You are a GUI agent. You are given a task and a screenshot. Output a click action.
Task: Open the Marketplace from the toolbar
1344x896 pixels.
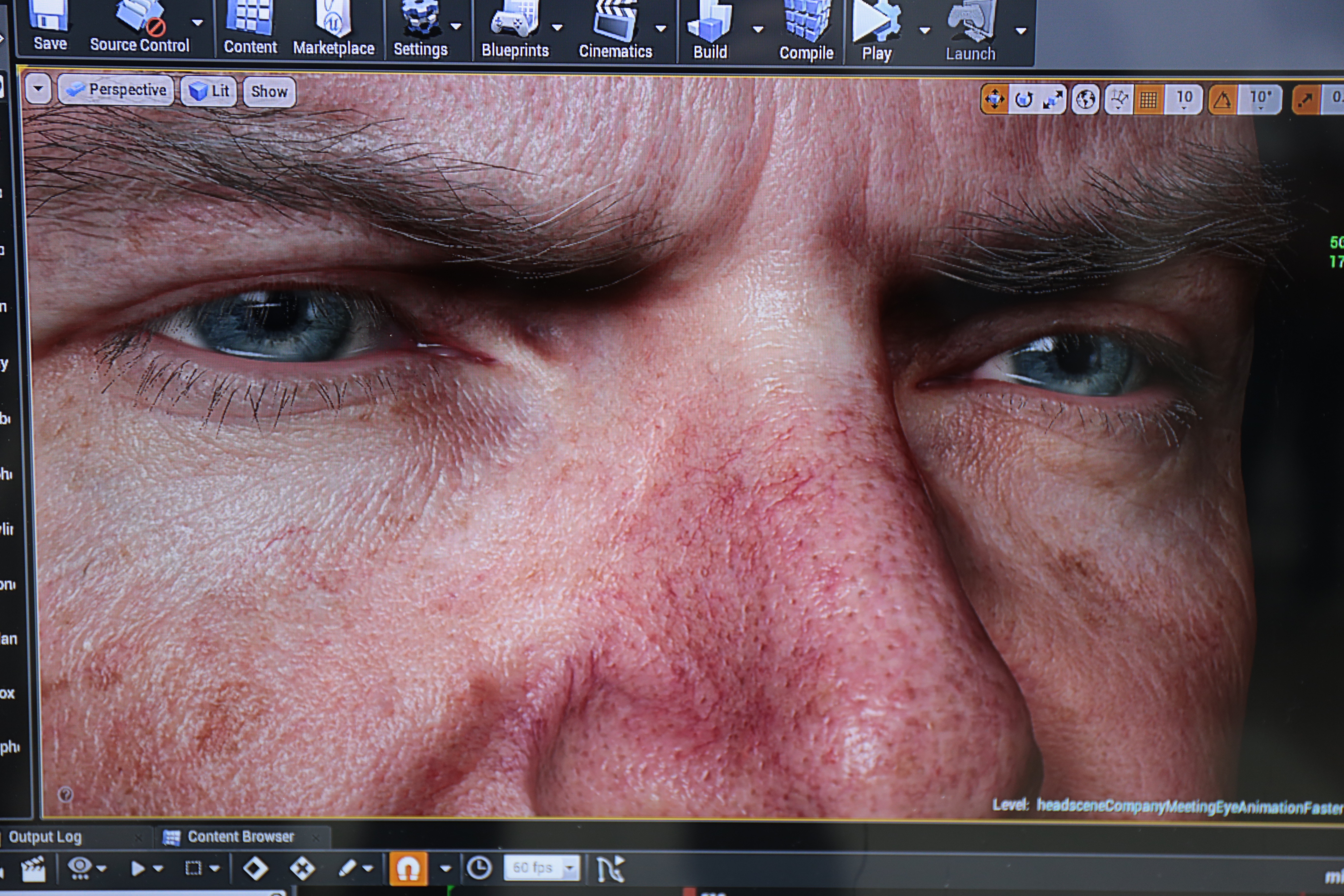tap(334, 28)
